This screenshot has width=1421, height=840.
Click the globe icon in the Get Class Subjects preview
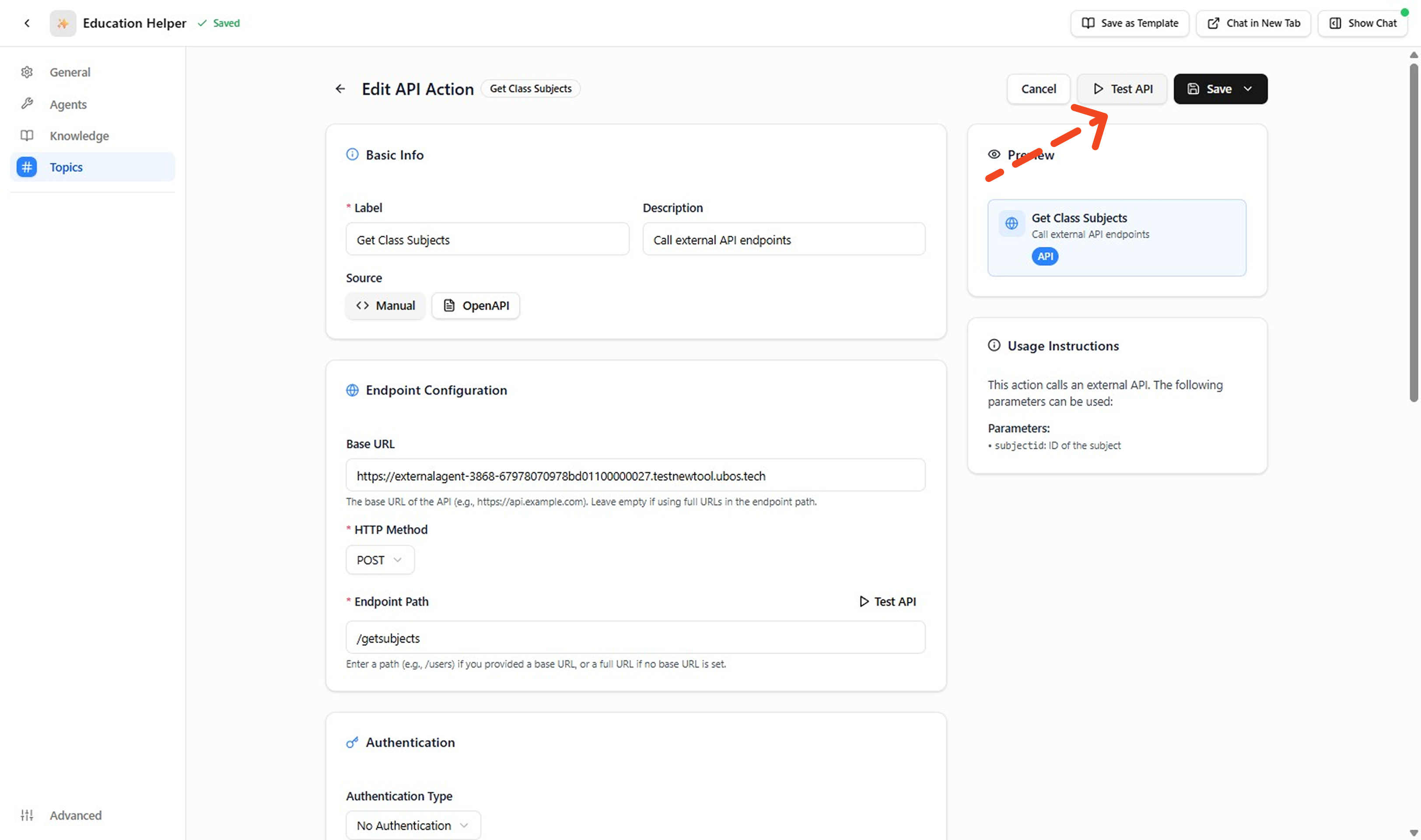[1011, 224]
